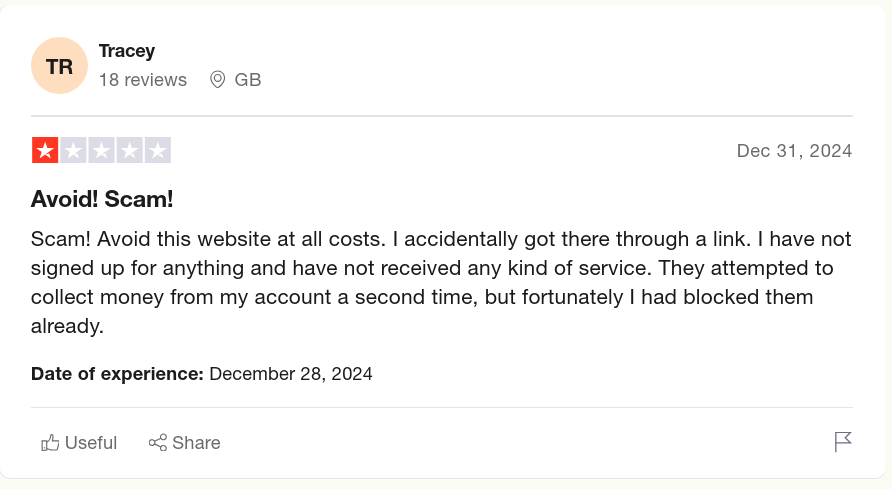Viewport: 892px width, 489px height.
Task: Click the share network icon
Action: click(x=158, y=443)
